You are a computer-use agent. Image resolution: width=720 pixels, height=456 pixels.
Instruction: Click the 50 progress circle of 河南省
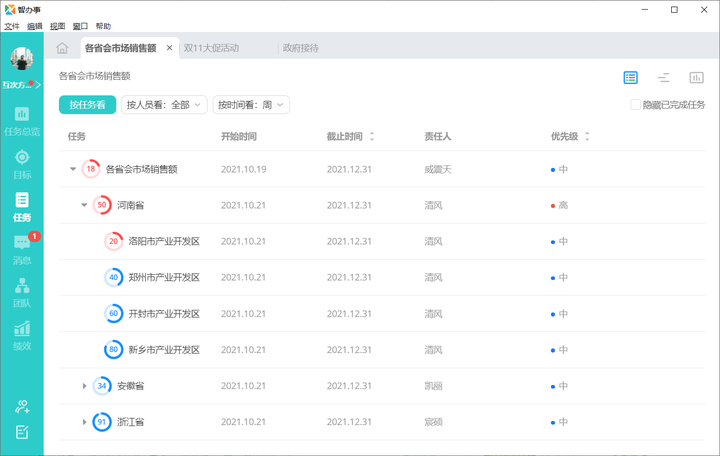pyautogui.click(x=102, y=205)
